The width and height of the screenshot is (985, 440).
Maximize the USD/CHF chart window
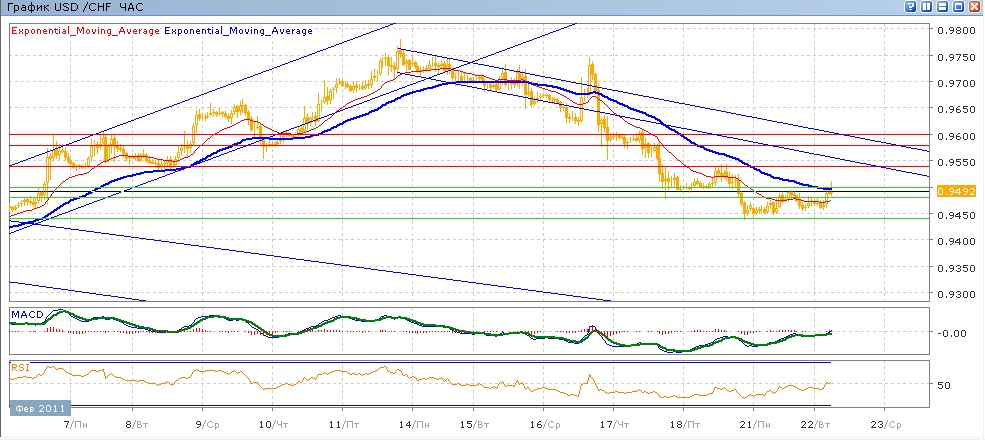pos(959,6)
